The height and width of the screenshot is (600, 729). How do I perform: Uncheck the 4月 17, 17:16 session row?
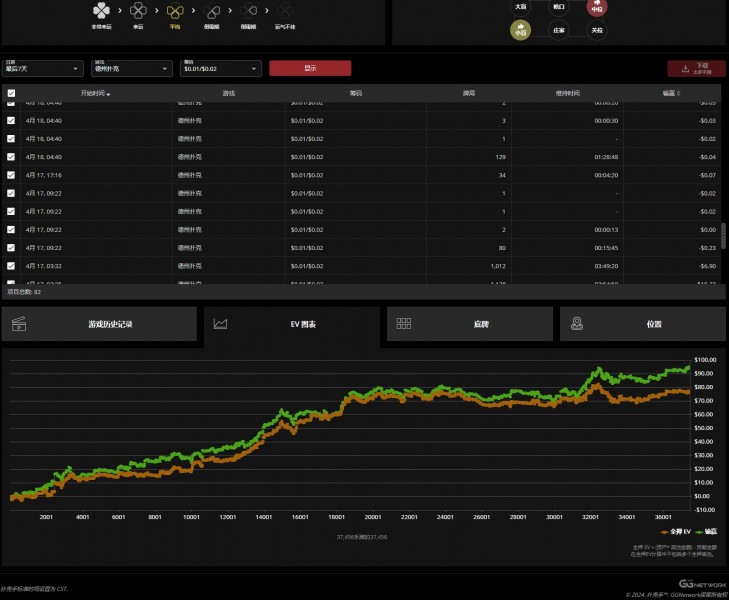click(x=11, y=175)
